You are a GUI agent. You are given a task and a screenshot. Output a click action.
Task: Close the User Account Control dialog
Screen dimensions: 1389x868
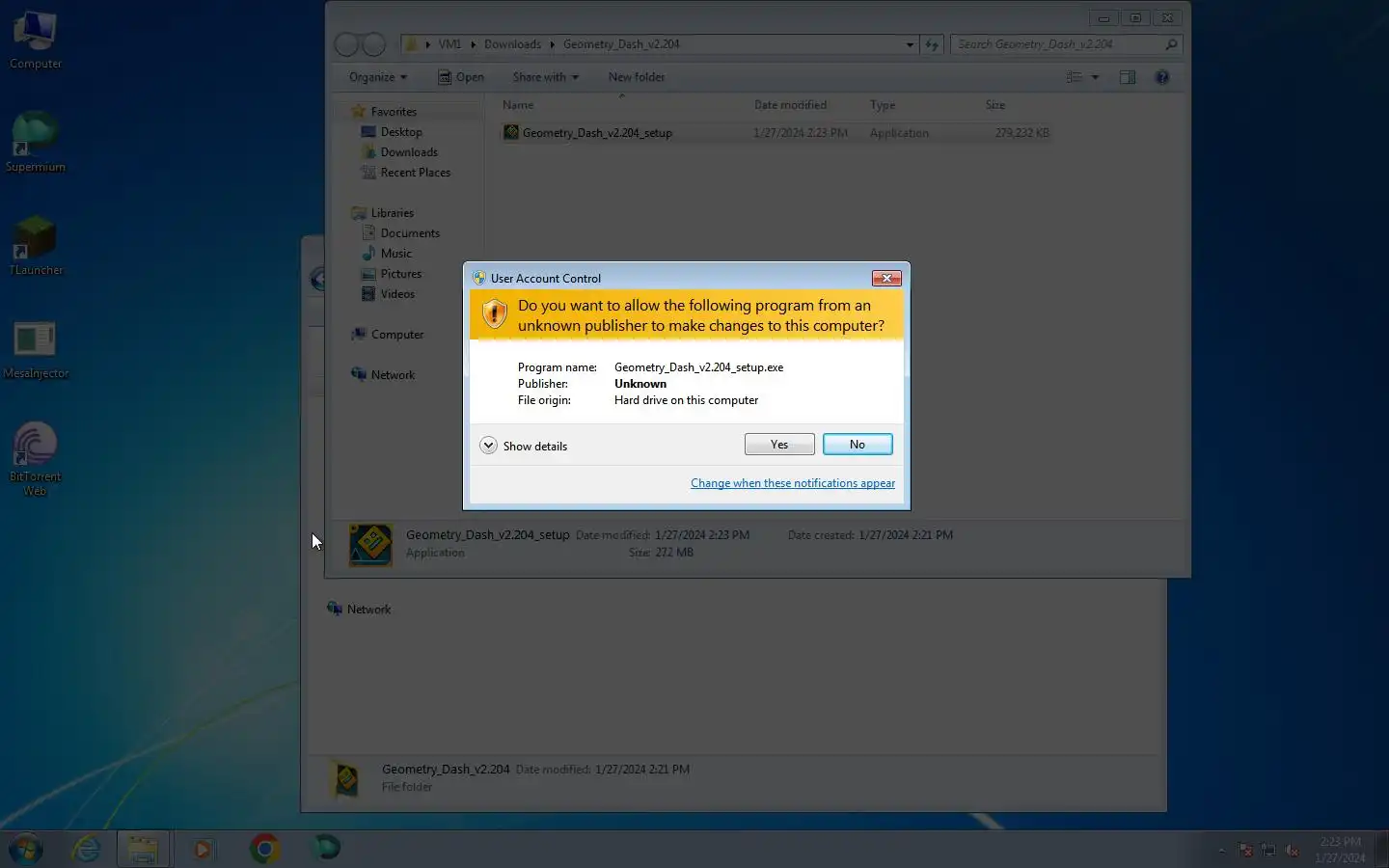pyautogui.click(x=886, y=278)
